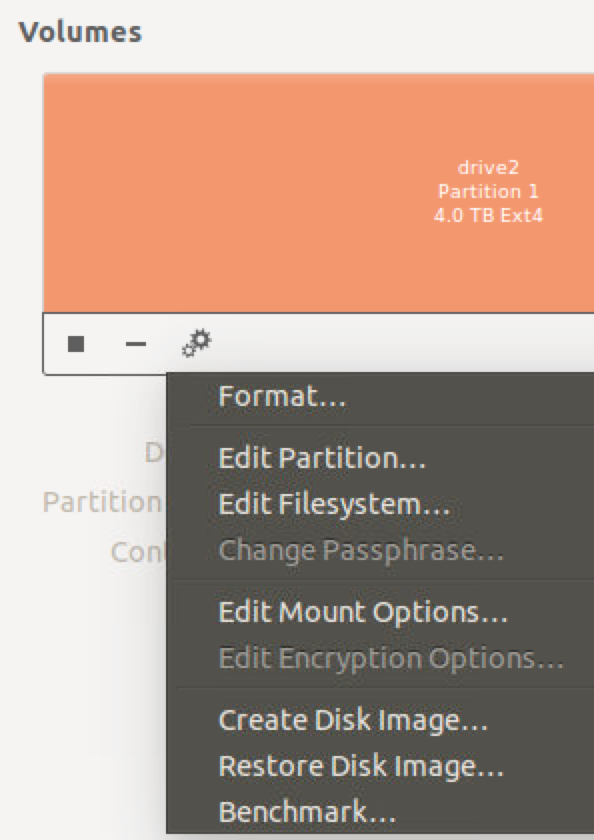Delete partition using the minus icon
Viewport: 594px width, 840px height.
[136, 343]
